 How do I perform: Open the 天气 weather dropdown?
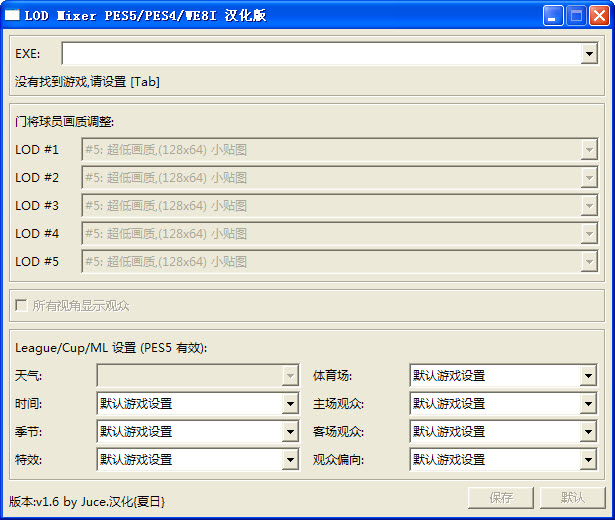pyautogui.click(x=290, y=376)
